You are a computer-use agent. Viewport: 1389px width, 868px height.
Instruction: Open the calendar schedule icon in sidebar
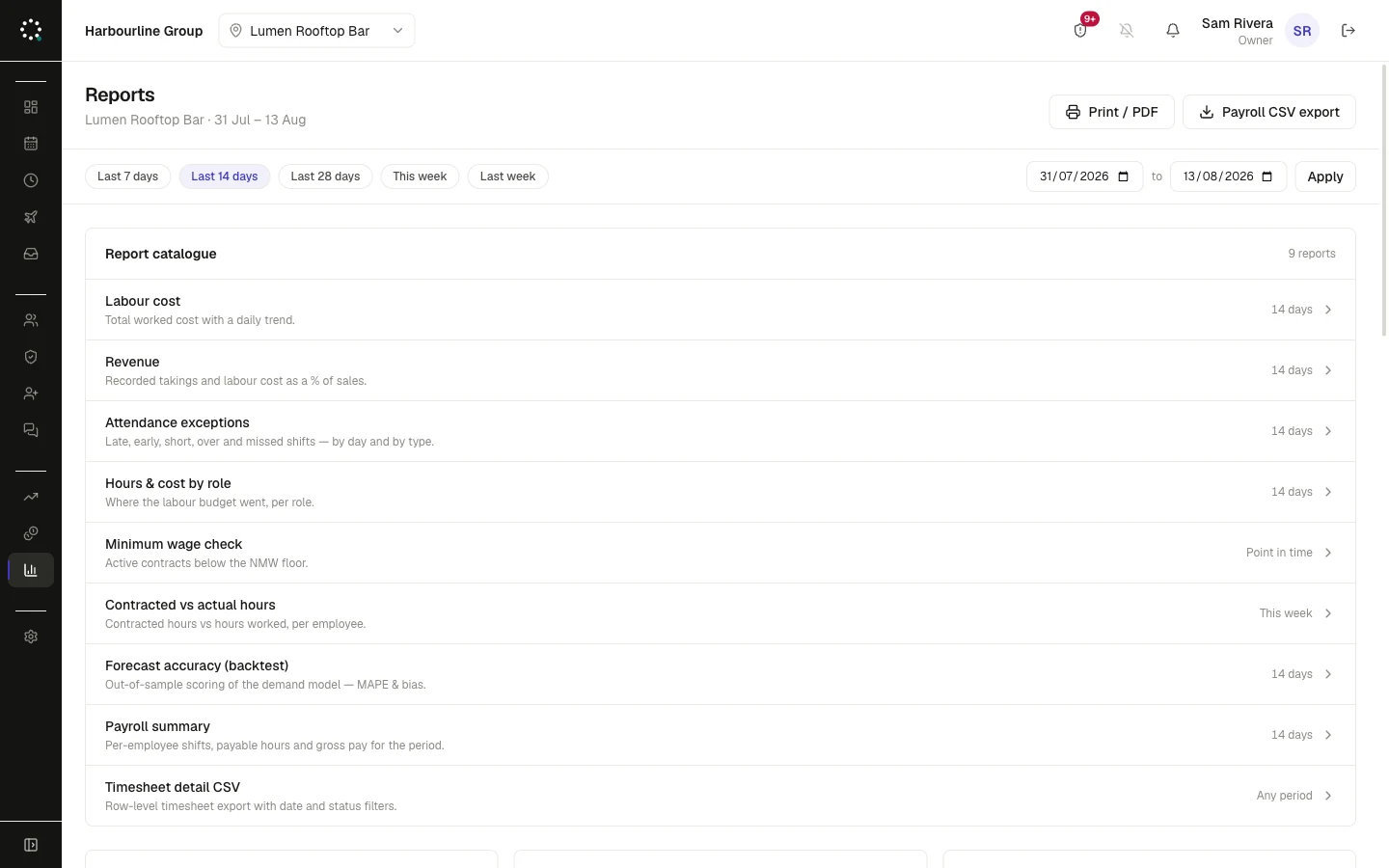(31, 144)
